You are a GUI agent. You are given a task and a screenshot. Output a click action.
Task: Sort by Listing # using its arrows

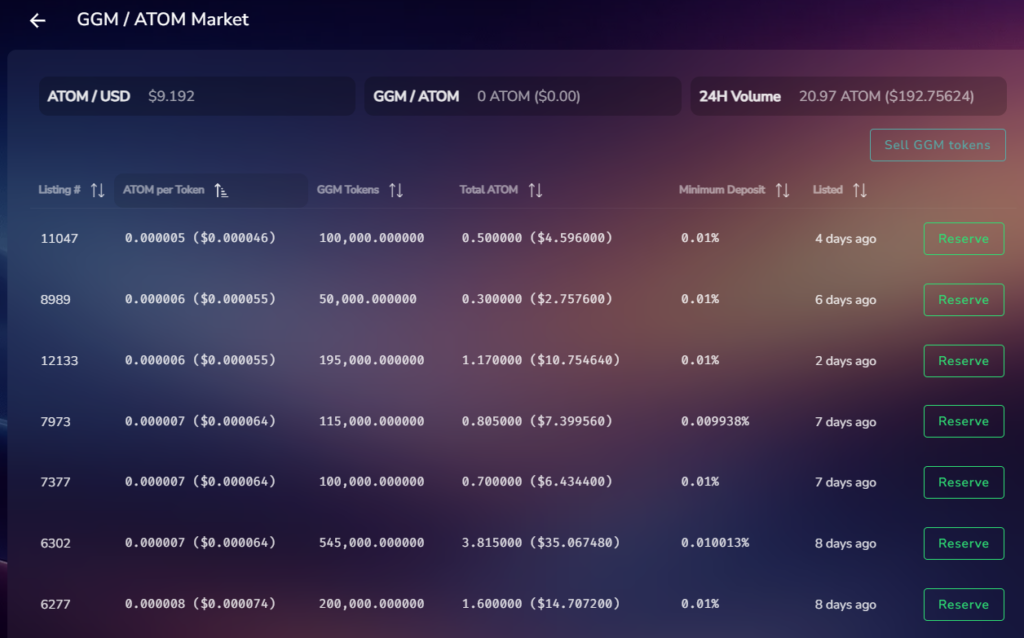(x=97, y=190)
